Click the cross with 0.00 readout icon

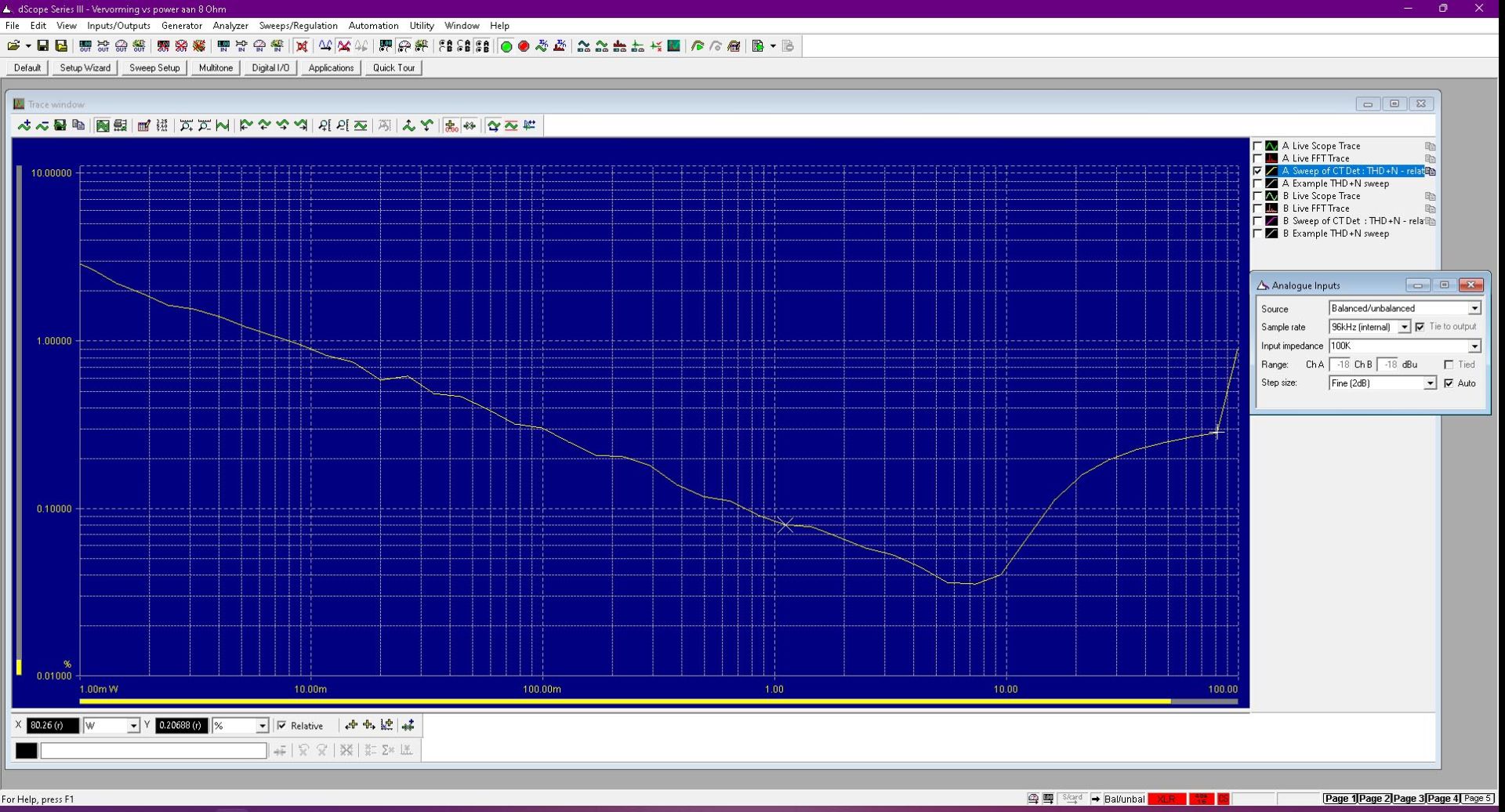(451, 125)
